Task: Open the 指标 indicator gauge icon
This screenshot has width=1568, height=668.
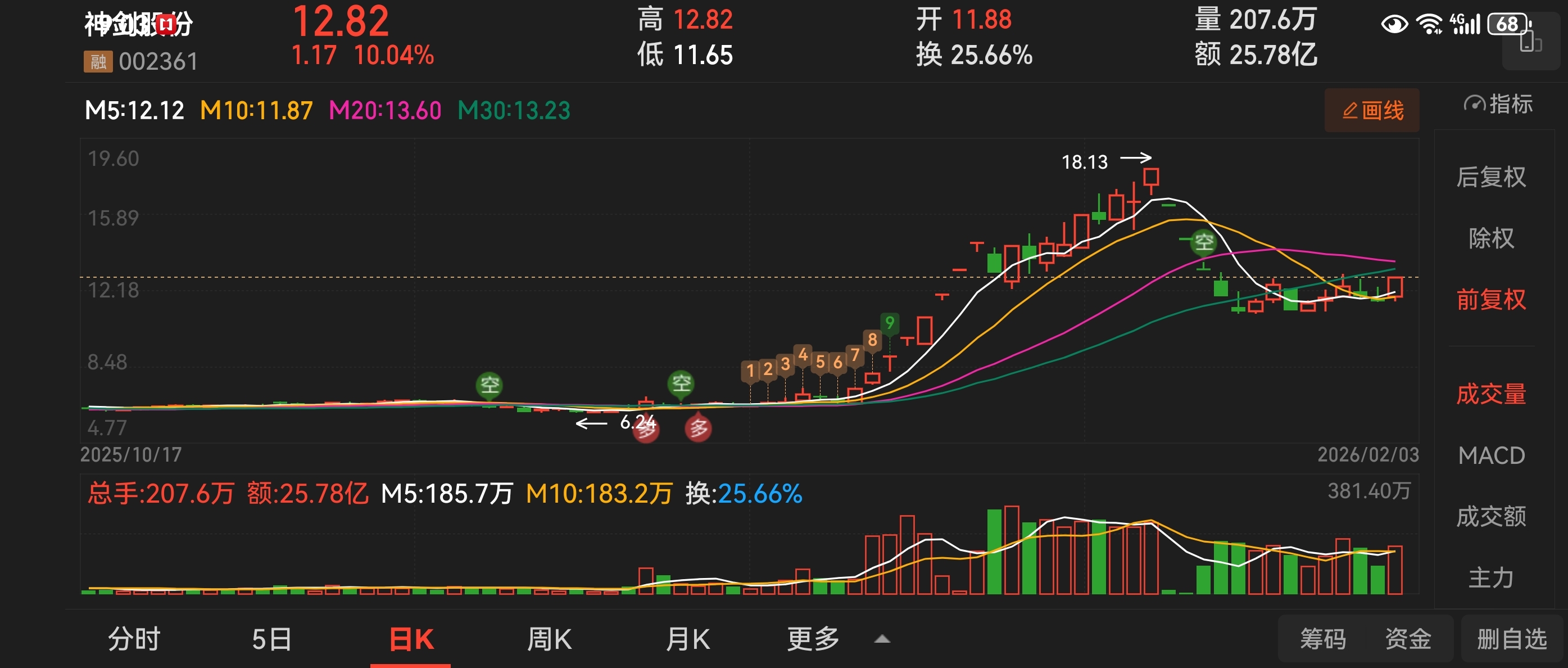Action: [1474, 104]
